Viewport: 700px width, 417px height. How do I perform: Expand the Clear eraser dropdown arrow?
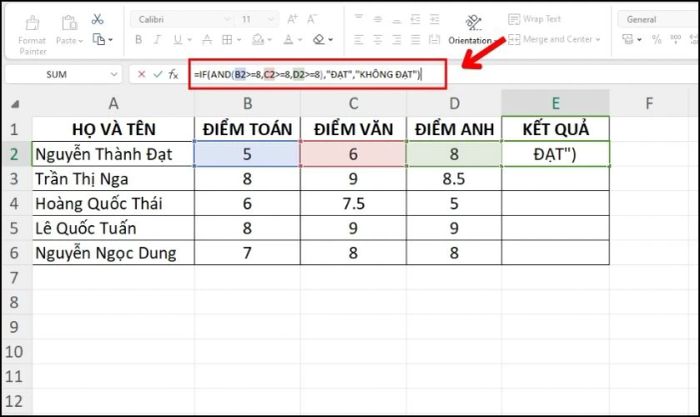330,40
